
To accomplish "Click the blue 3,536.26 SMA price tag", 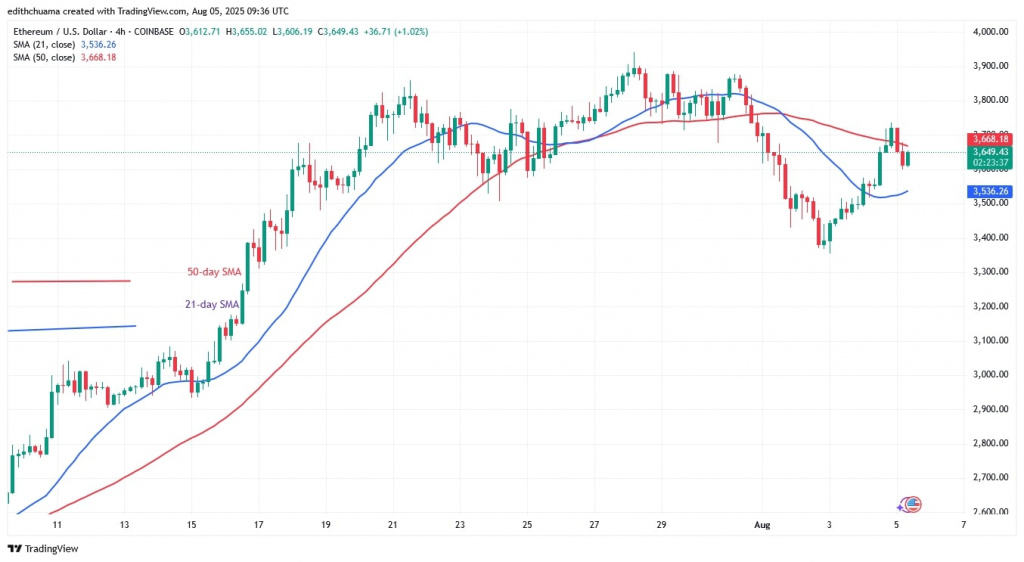I will (x=990, y=191).
